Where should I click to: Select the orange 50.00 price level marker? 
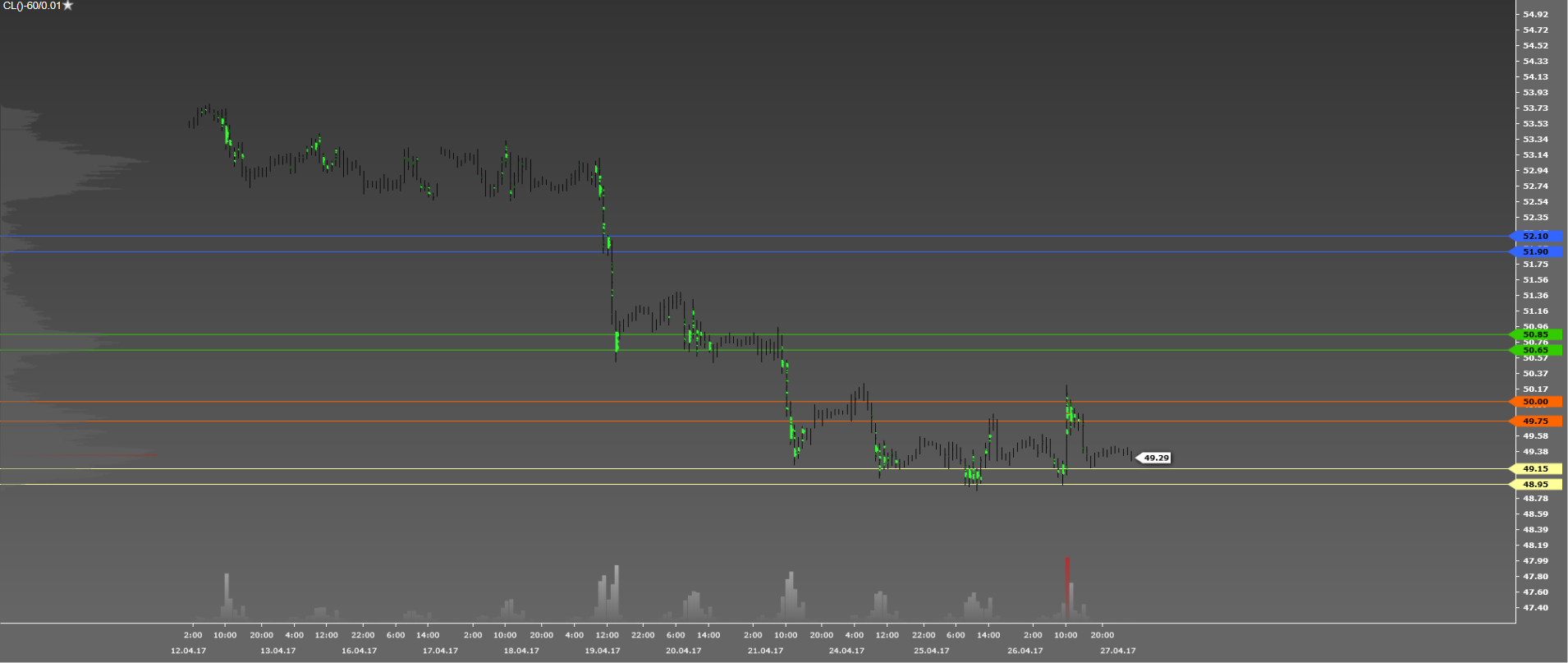[x=1536, y=402]
